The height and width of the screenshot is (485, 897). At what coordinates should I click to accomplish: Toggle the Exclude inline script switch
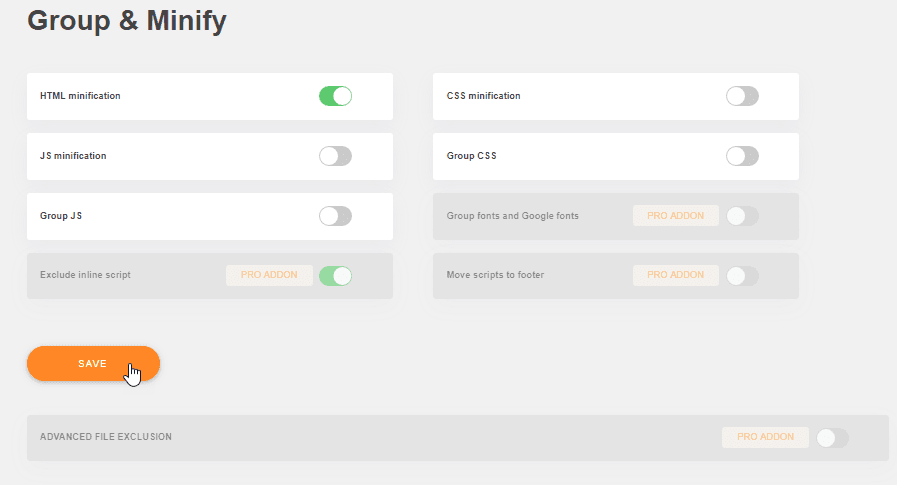coord(335,276)
